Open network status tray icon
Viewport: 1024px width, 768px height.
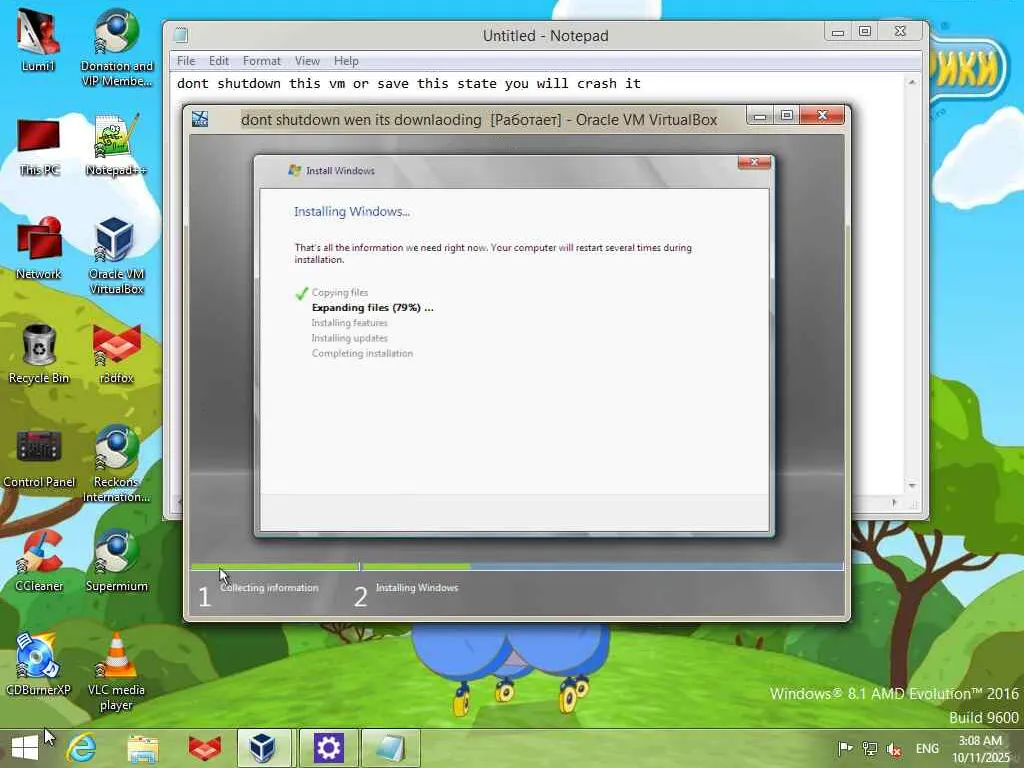click(869, 748)
